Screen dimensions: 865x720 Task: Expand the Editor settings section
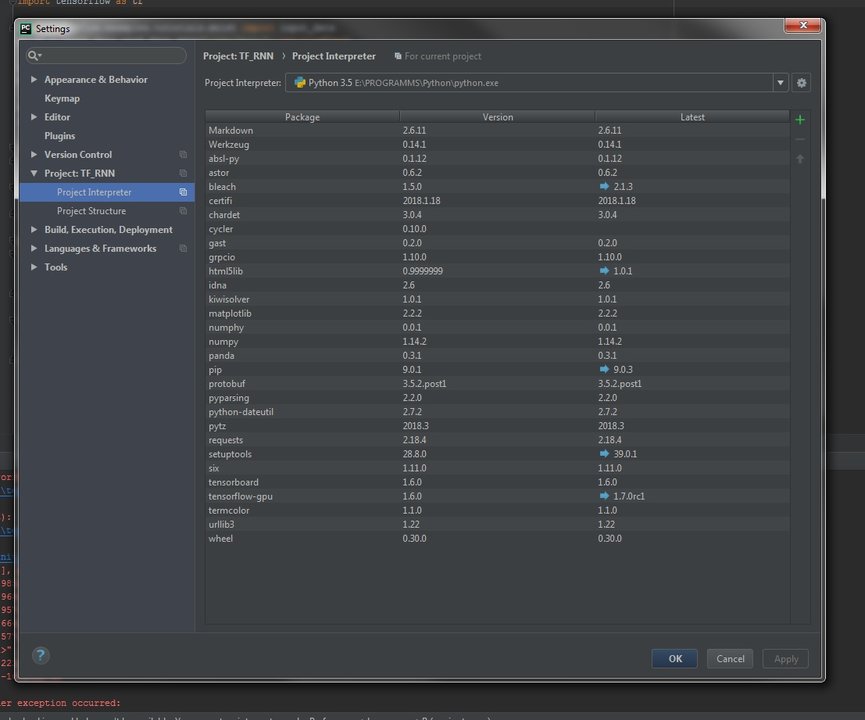34,117
